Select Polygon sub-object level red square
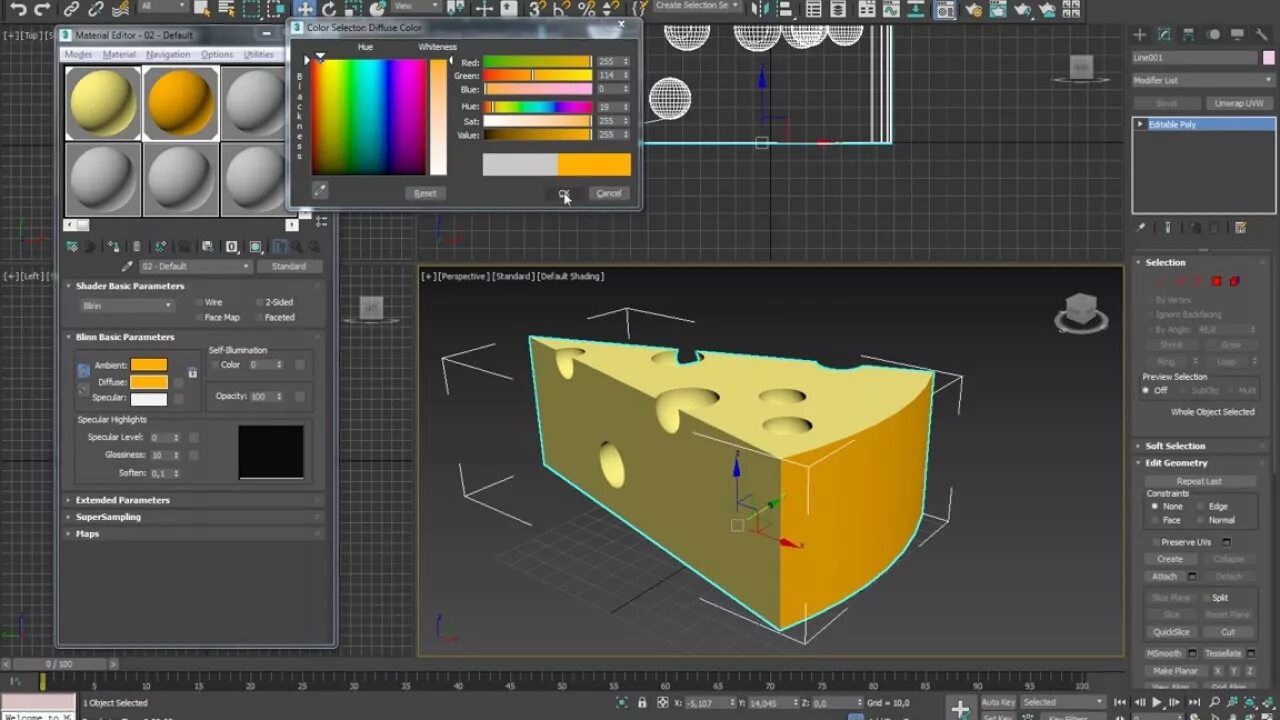Viewport: 1280px width, 720px height. [1217, 282]
